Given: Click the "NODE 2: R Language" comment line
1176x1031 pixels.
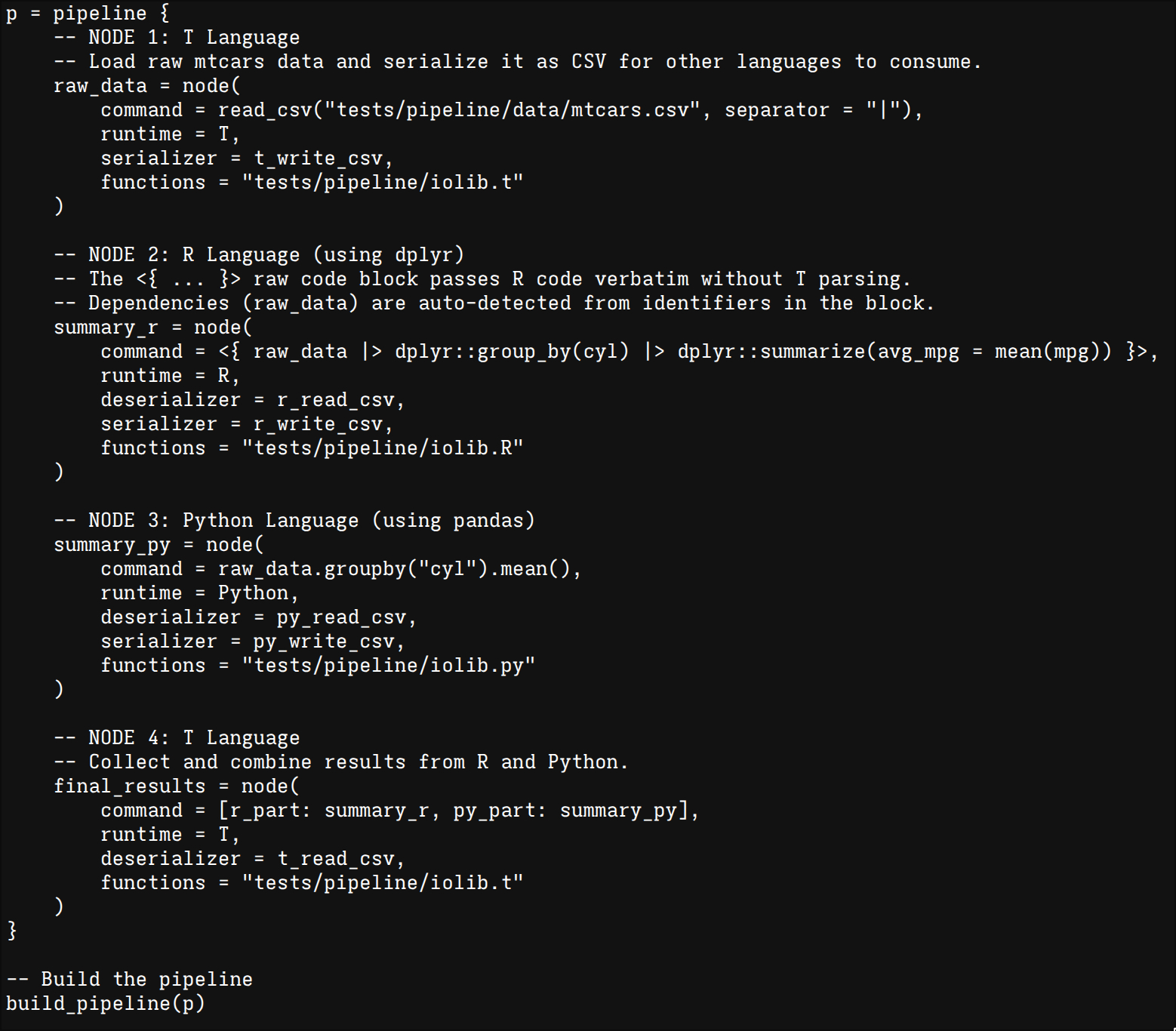Looking at the screenshot, I should tap(259, 255).
